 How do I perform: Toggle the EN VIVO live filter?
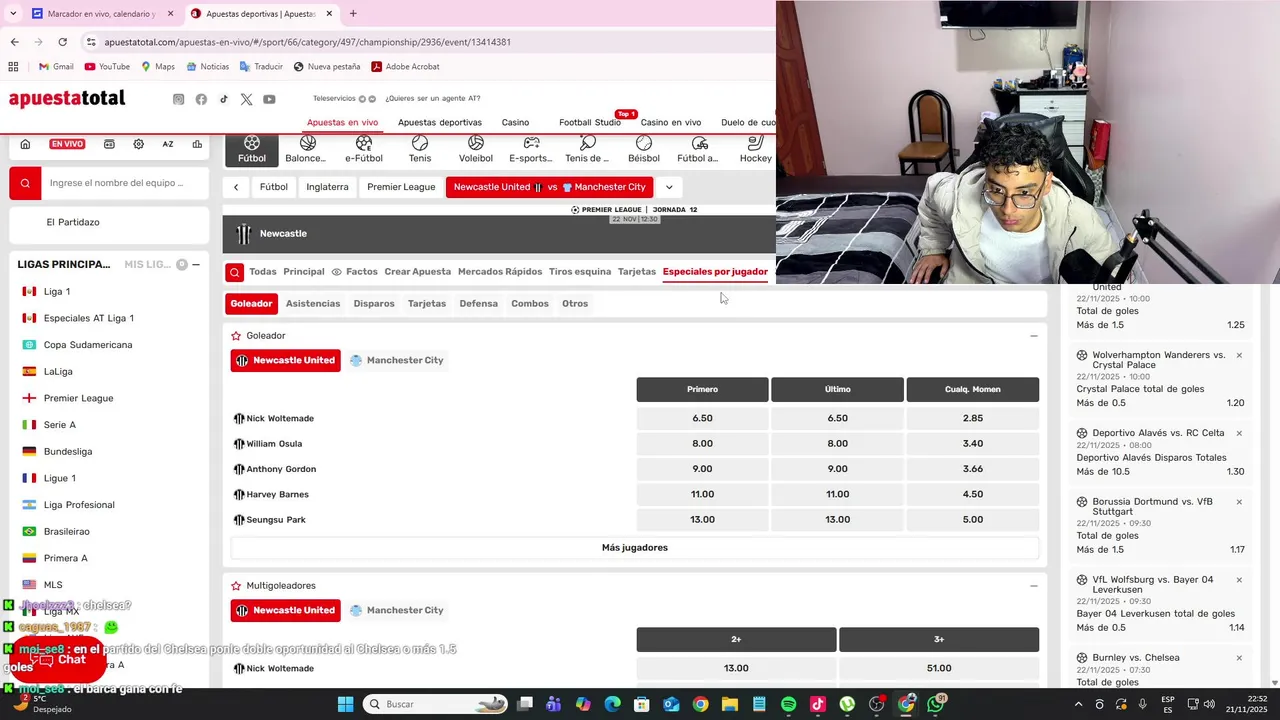tap(67, 144)
